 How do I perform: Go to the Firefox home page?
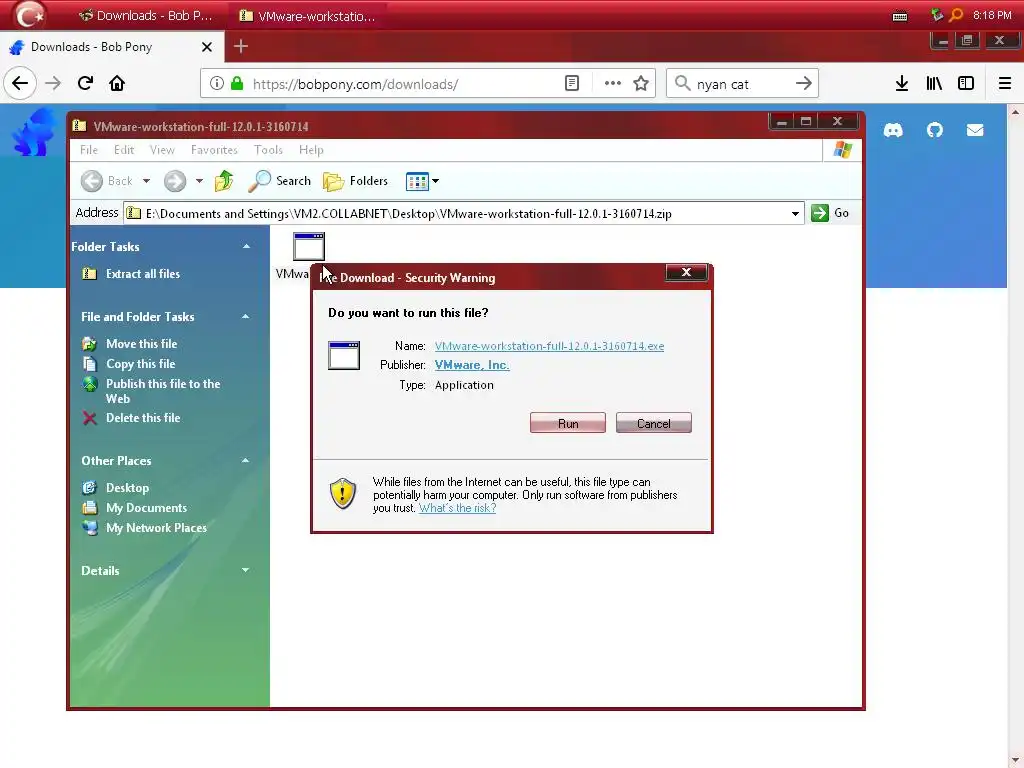(117, 84)
